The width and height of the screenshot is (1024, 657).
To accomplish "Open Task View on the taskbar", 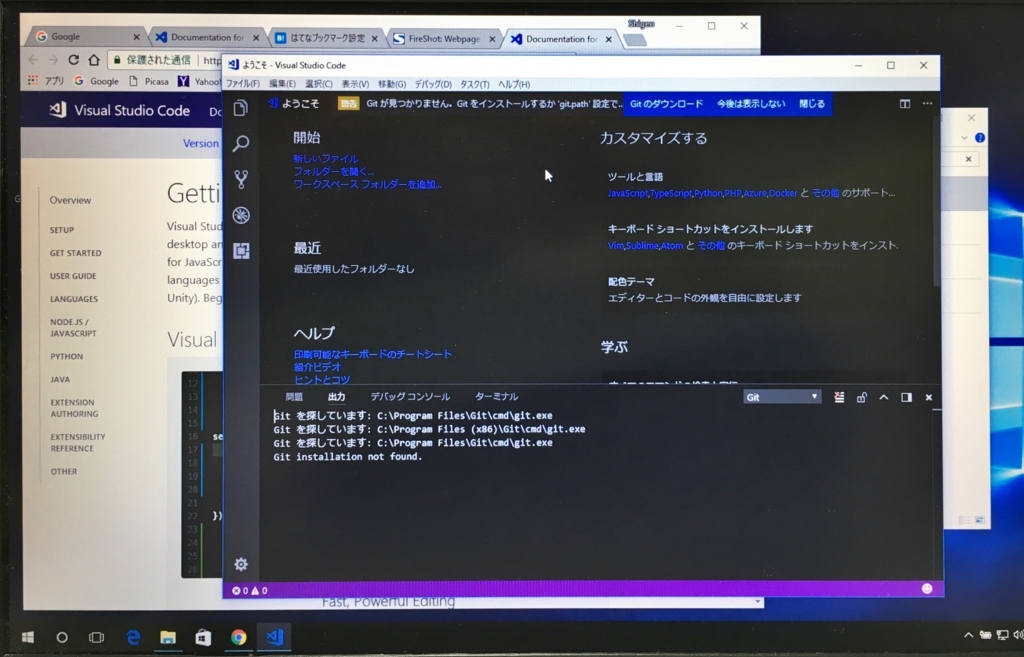I will [x=97, y=637].
